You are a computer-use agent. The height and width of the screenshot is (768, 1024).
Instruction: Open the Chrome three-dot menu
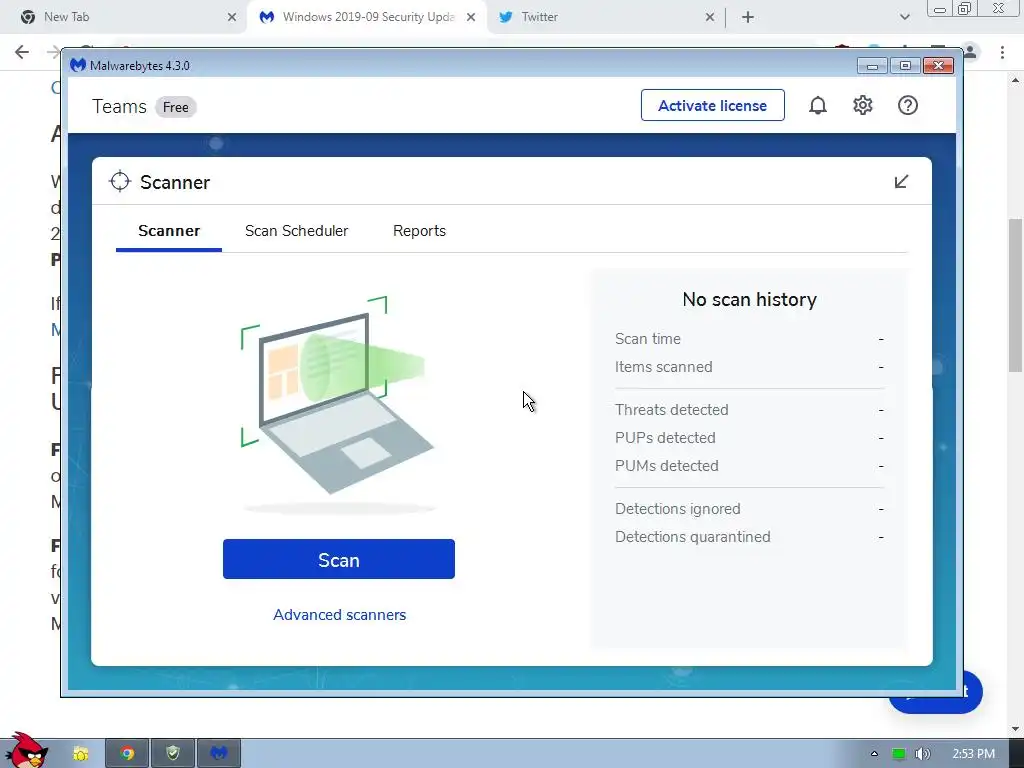point(1002,52)
